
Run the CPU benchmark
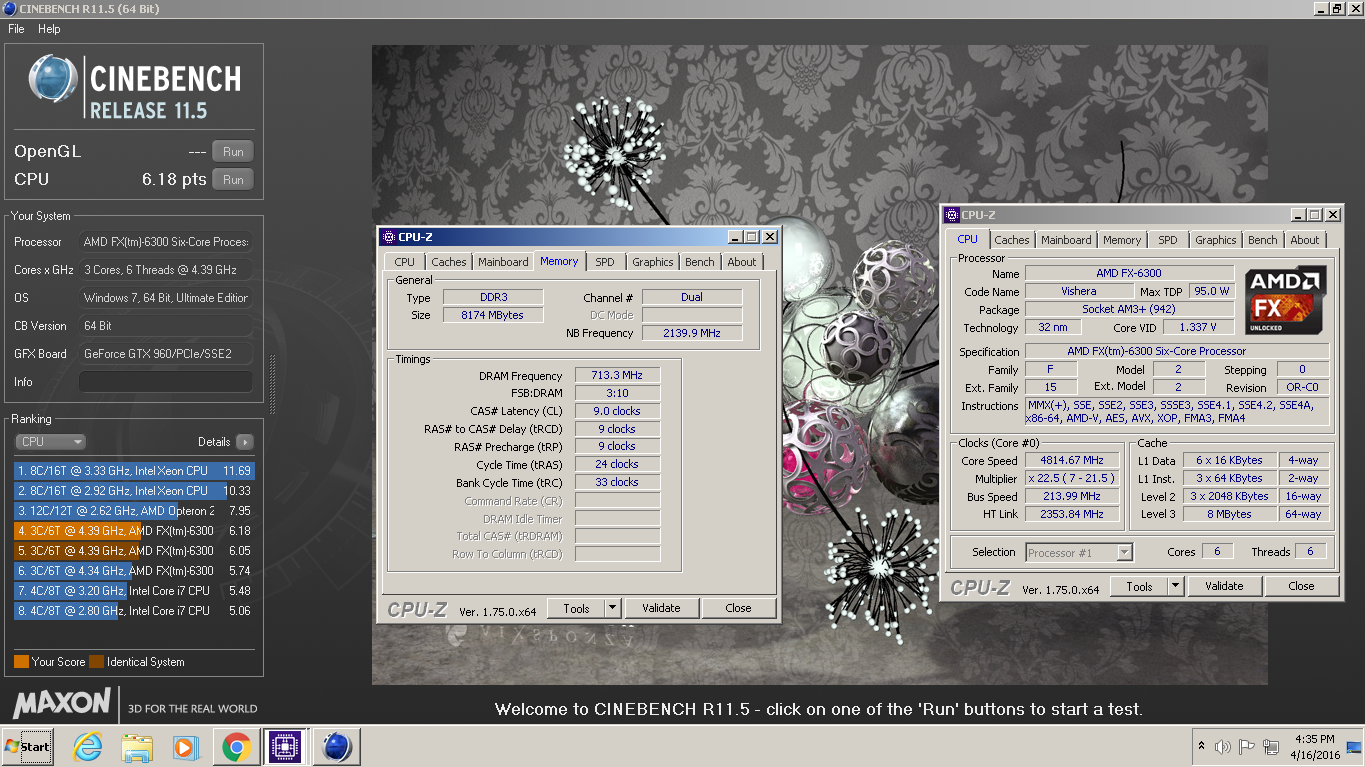coord(233,180)
